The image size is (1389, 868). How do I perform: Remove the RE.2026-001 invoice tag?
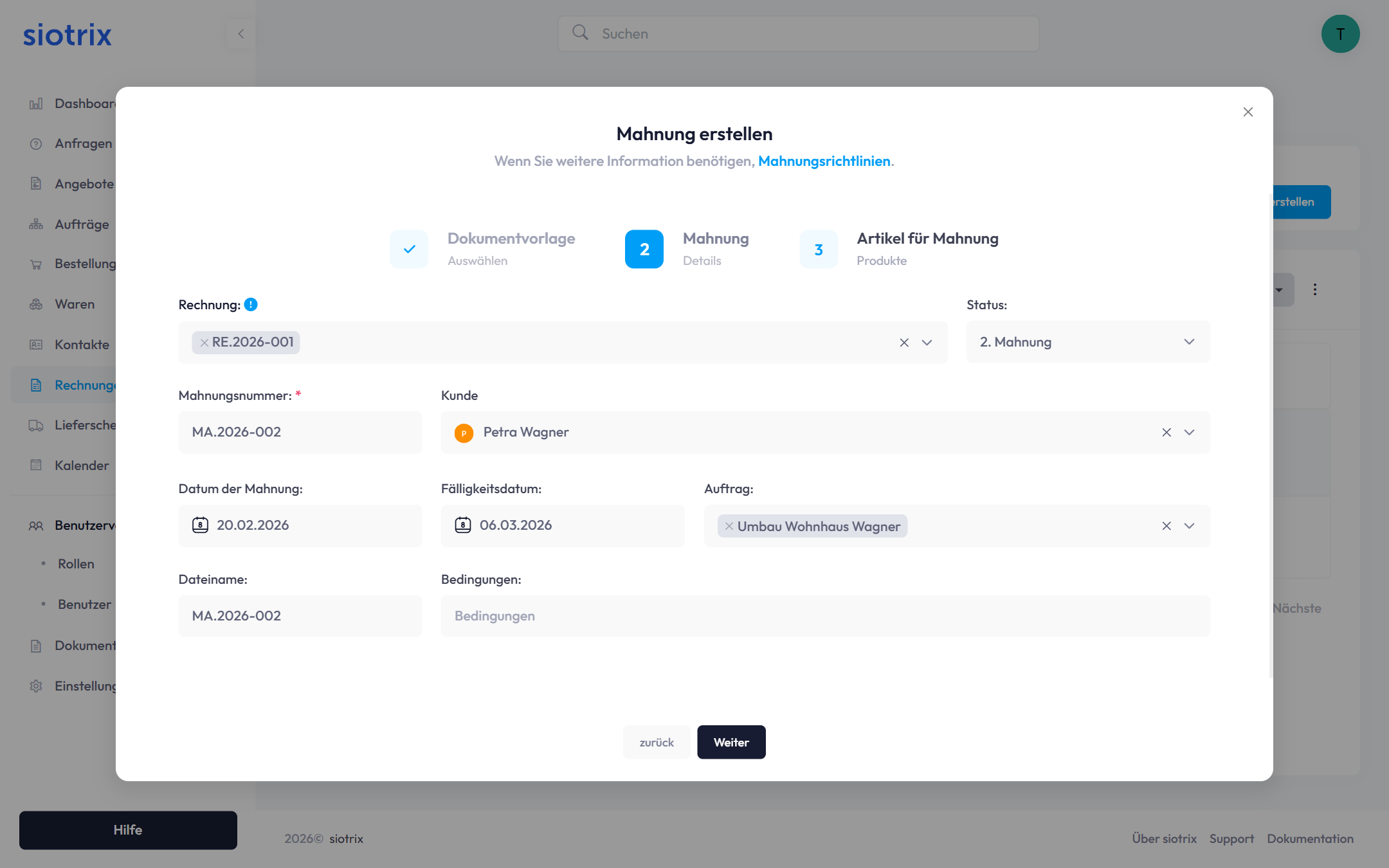(x=204, y=343)
